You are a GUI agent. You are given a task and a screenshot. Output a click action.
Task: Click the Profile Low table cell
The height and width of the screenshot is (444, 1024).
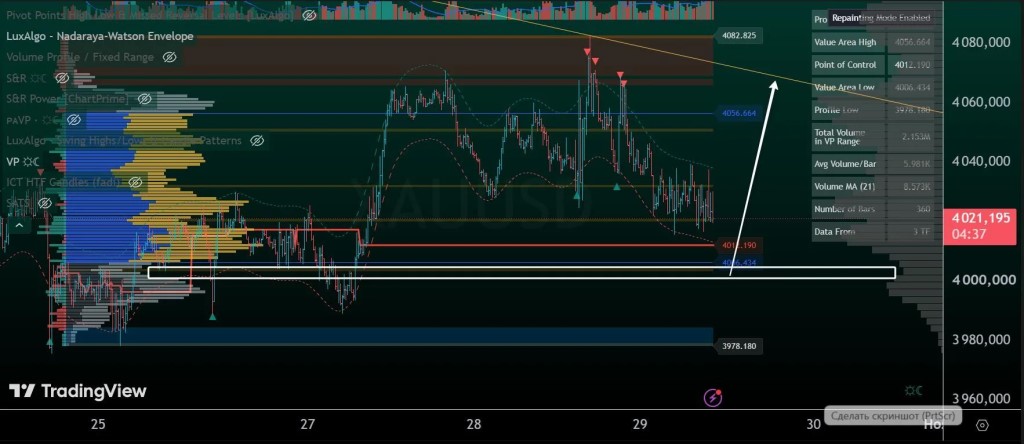point(848,110)
